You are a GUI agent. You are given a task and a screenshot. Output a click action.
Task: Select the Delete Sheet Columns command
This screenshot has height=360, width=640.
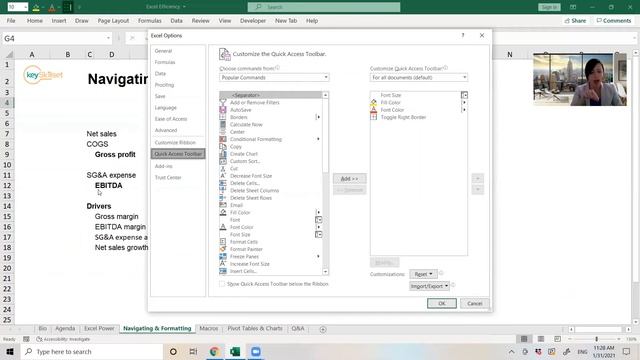pos(271,191)
